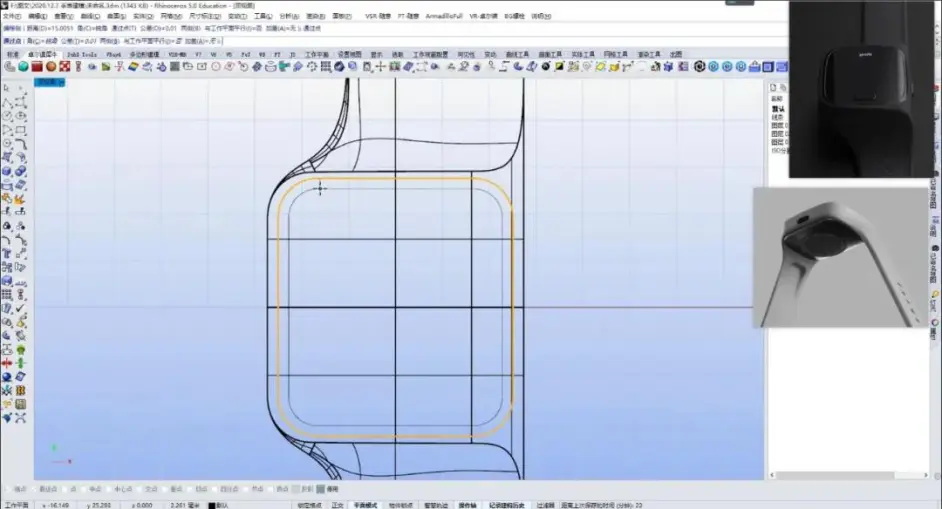Open the ArmadilloFull menu
The width and height of the screenshot is (942, 509).
click(444, 16)
